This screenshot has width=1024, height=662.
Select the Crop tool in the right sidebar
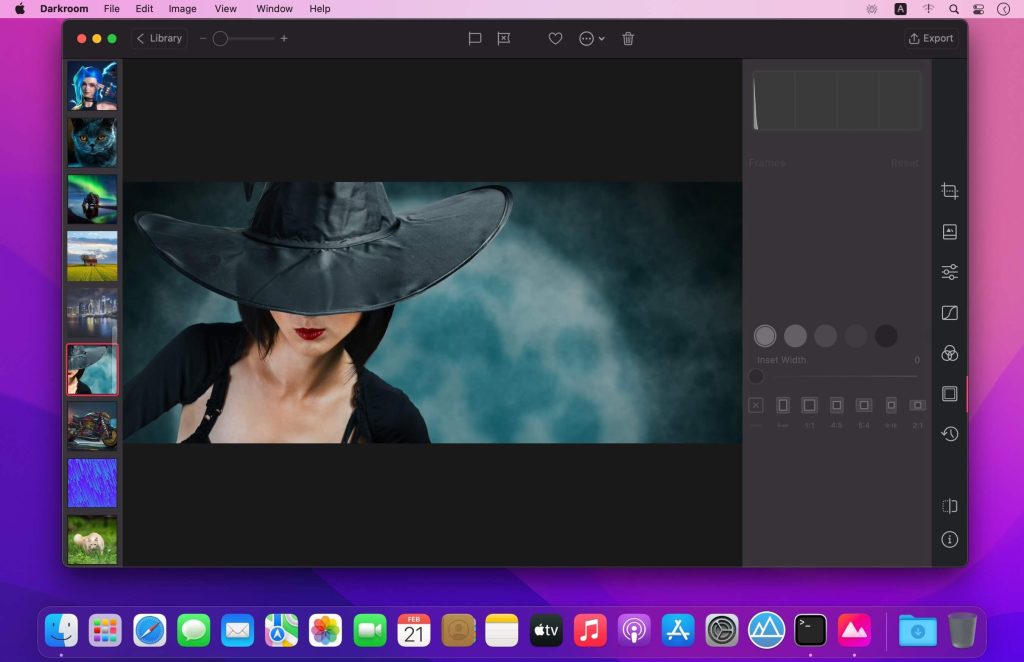(949, 190)
